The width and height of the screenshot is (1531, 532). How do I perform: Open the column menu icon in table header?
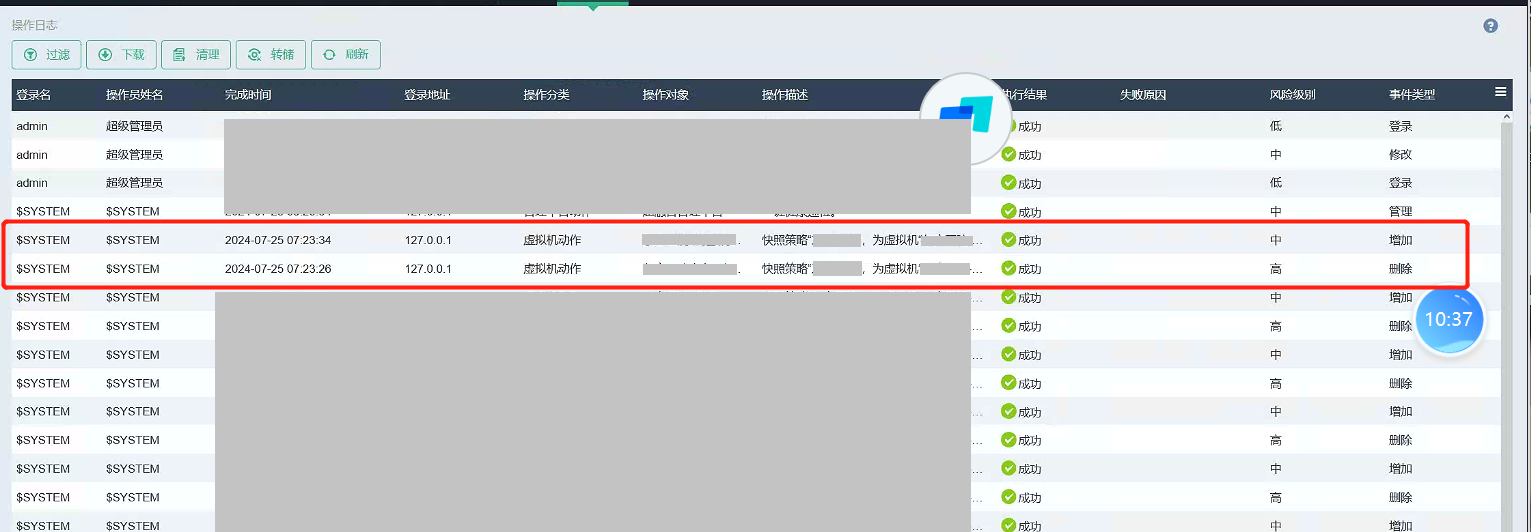pos(1500,92)
